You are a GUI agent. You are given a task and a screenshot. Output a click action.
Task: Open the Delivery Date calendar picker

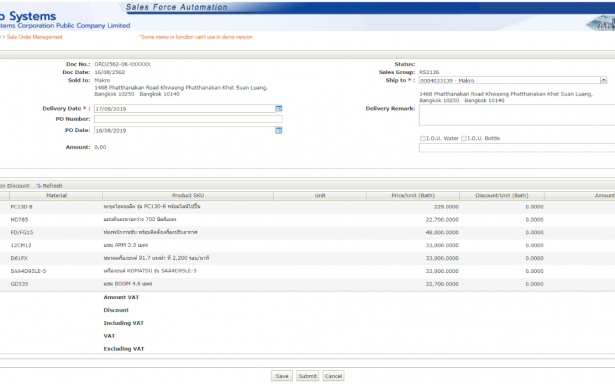[278, 109]
